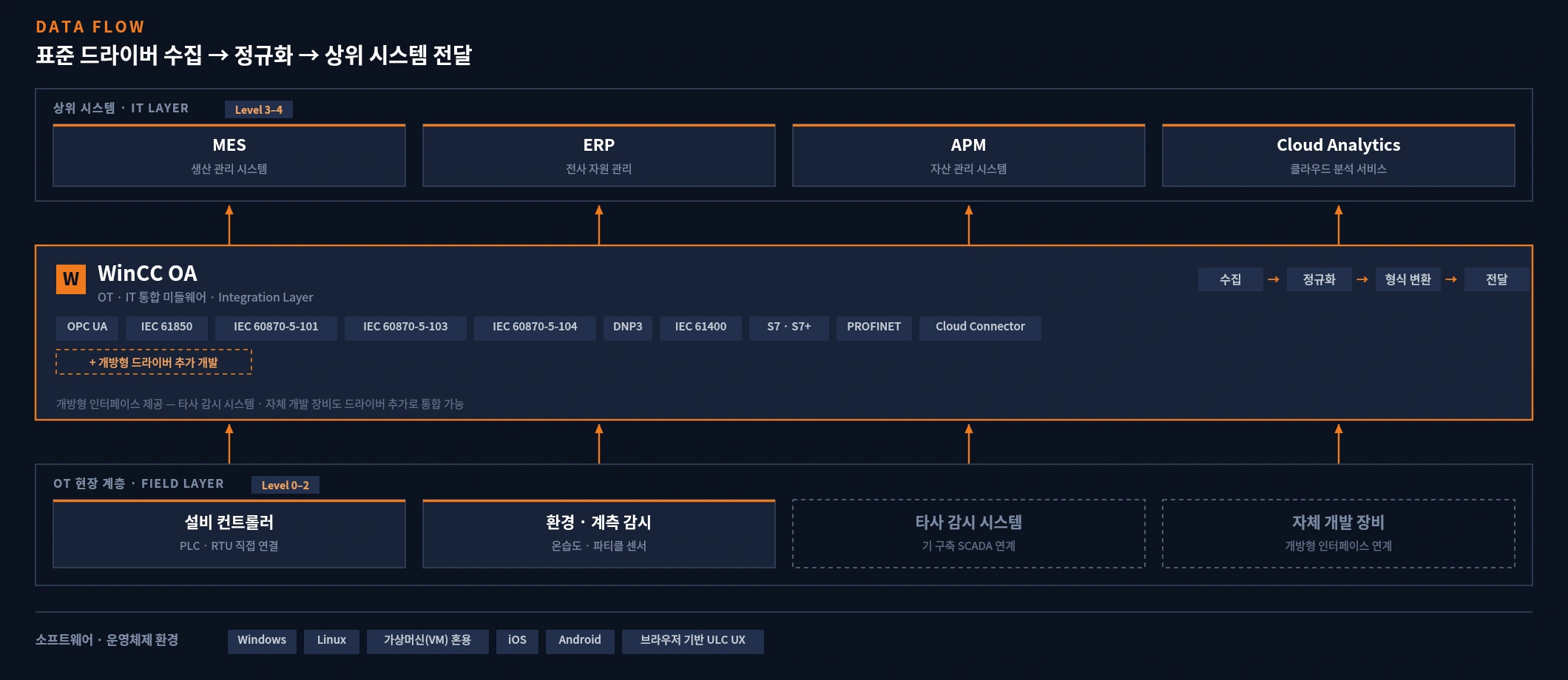Select the DNP3 driver chip

(628, 327)
